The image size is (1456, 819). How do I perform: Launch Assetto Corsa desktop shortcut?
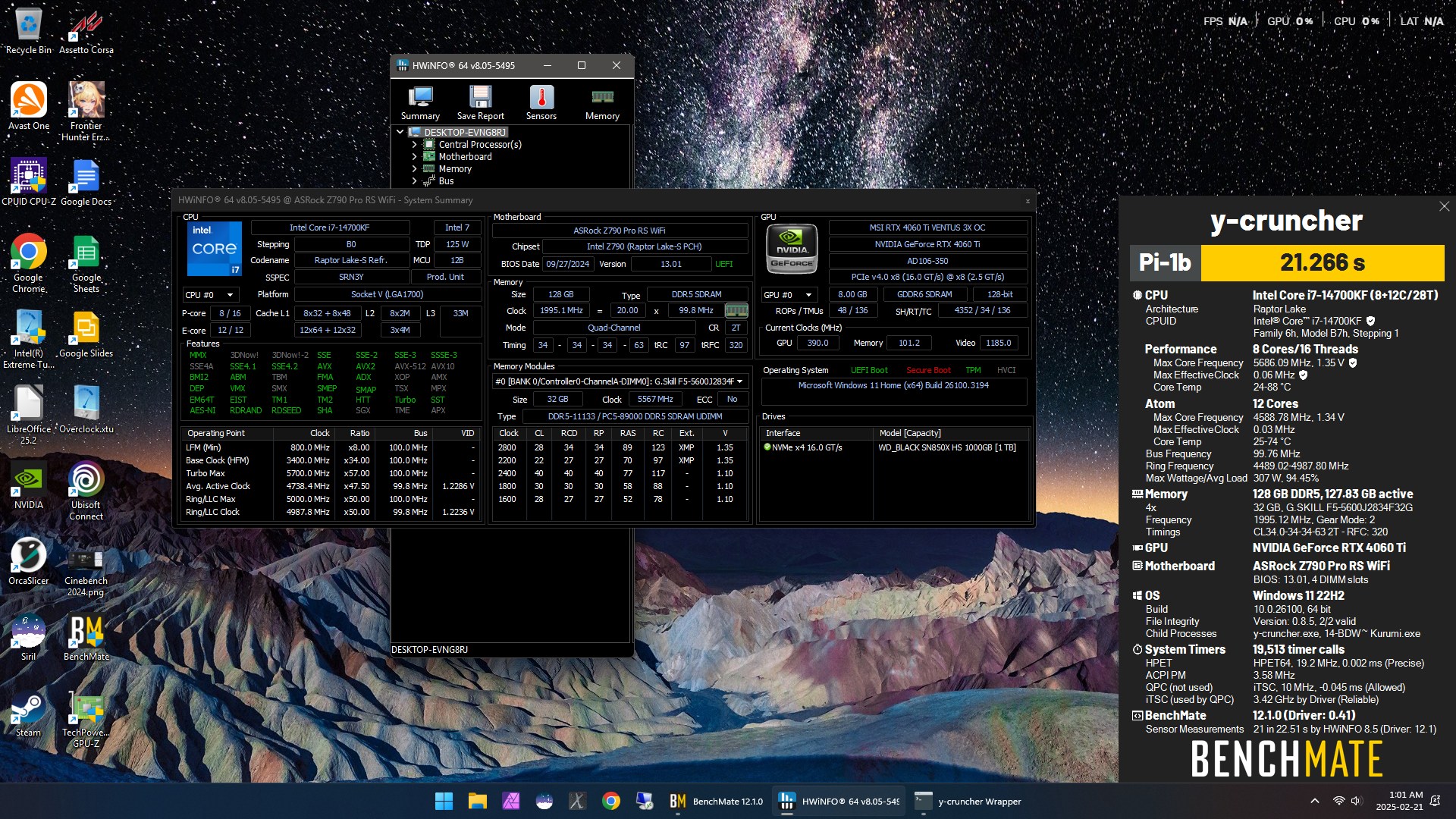(x=86, y=32)
